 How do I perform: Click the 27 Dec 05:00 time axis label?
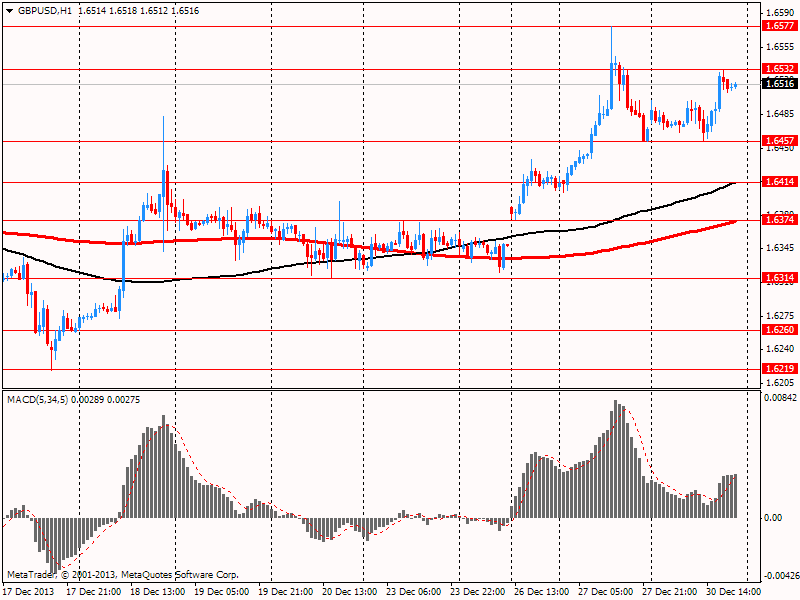click(x=606, y=592)
